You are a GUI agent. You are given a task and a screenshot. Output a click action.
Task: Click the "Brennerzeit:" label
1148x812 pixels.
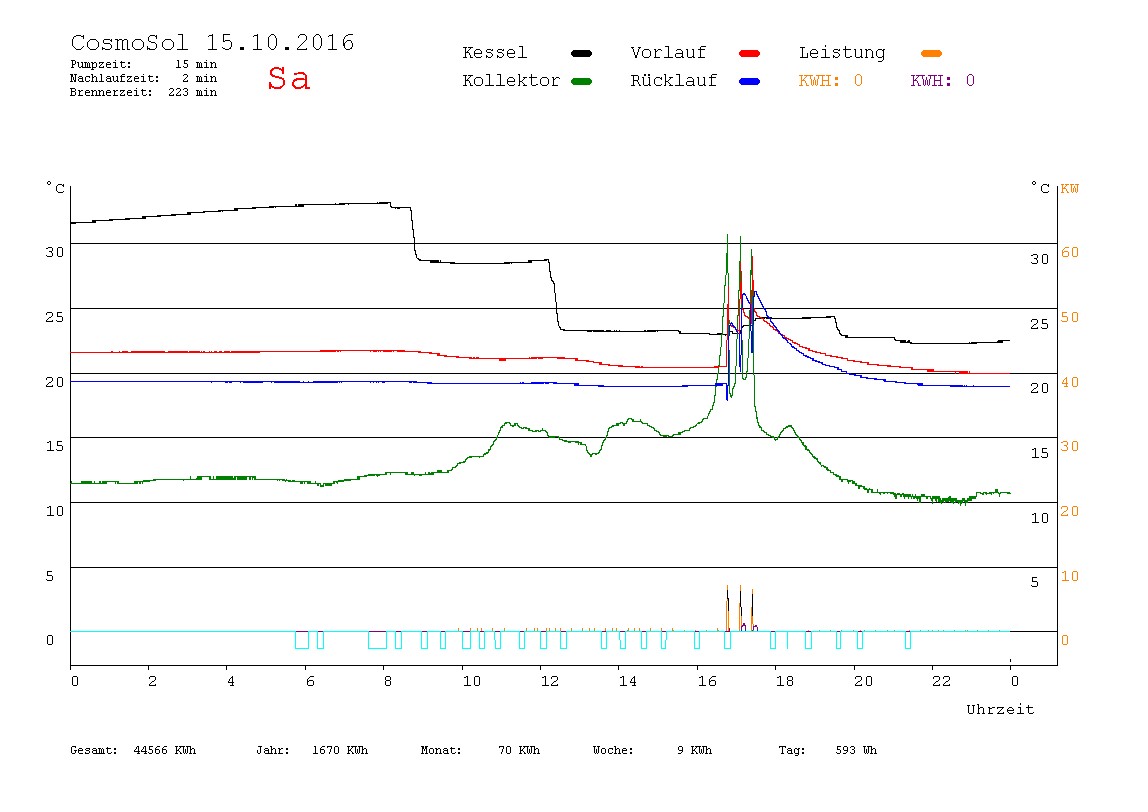[x=111, y=92]
